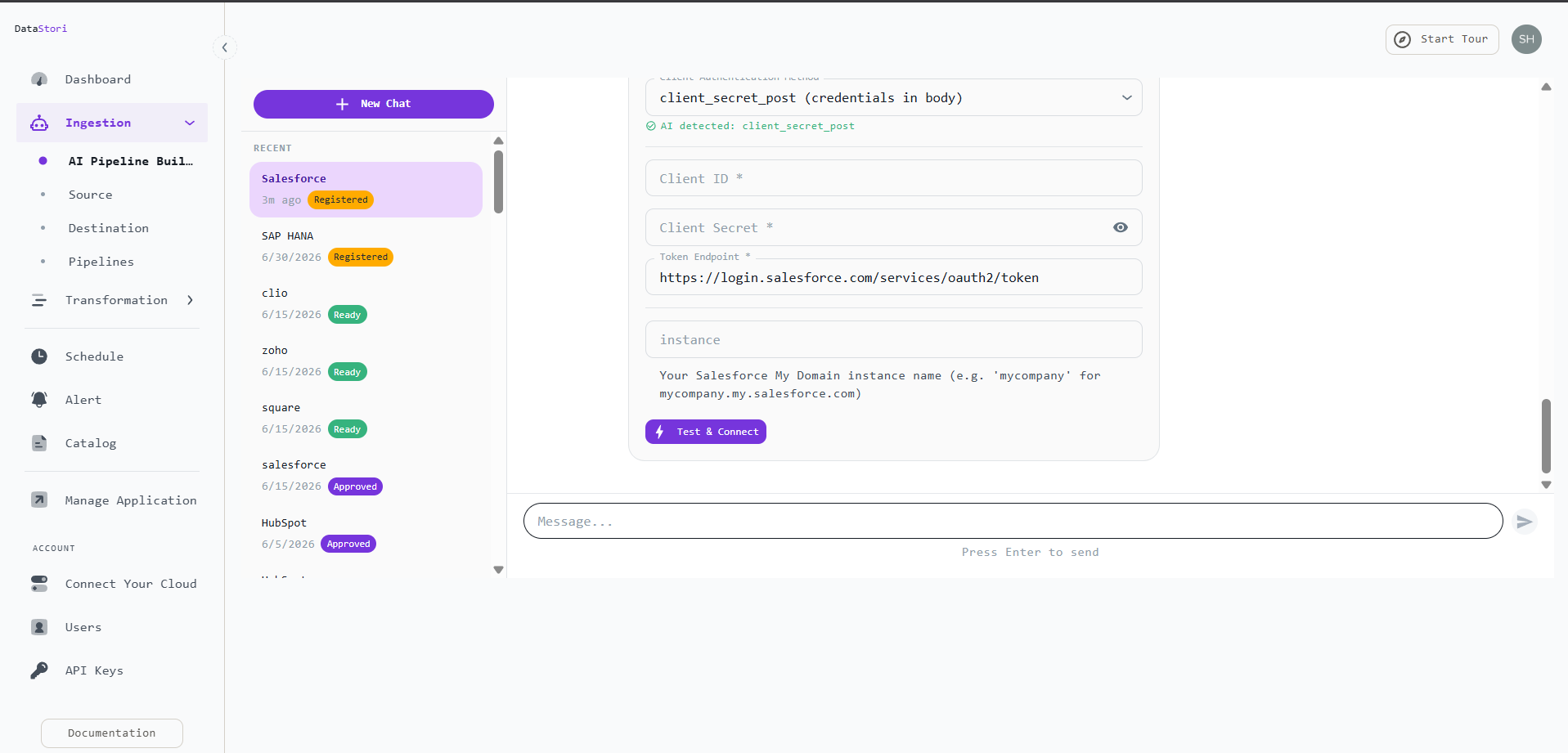Open the clio chat entry

[366, 304]
